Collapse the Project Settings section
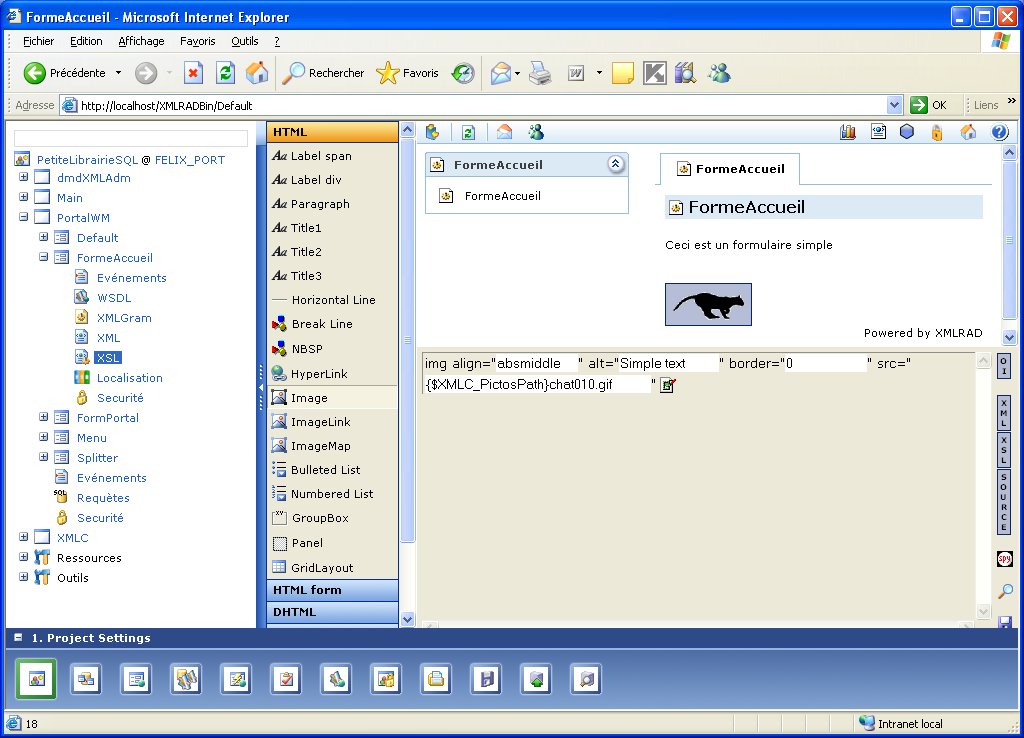 click(18, 638)
